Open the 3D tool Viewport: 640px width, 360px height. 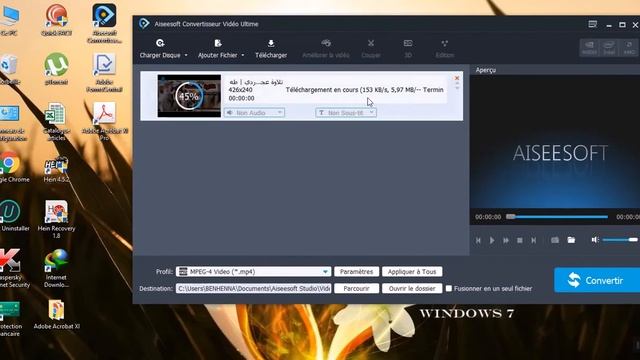point(408,49)
